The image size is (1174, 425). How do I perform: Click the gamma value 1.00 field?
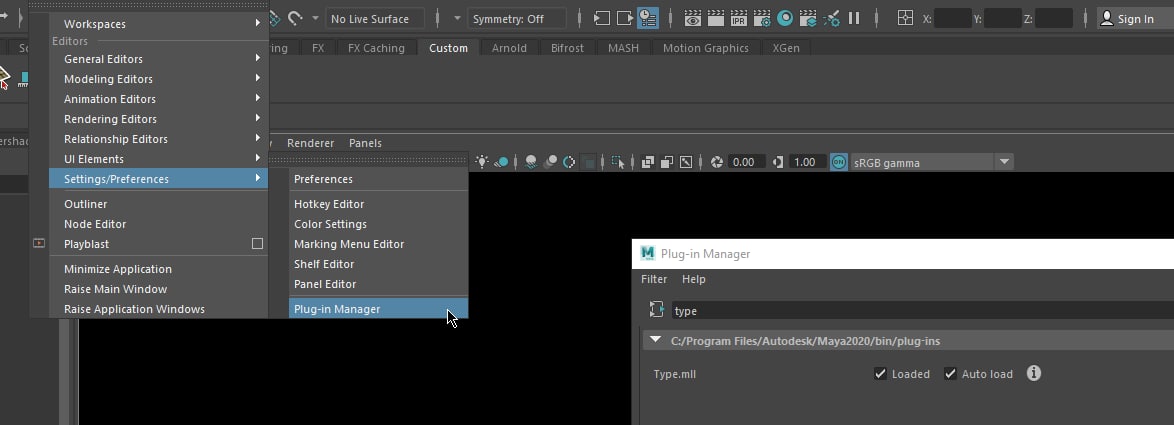click(808, 162)
